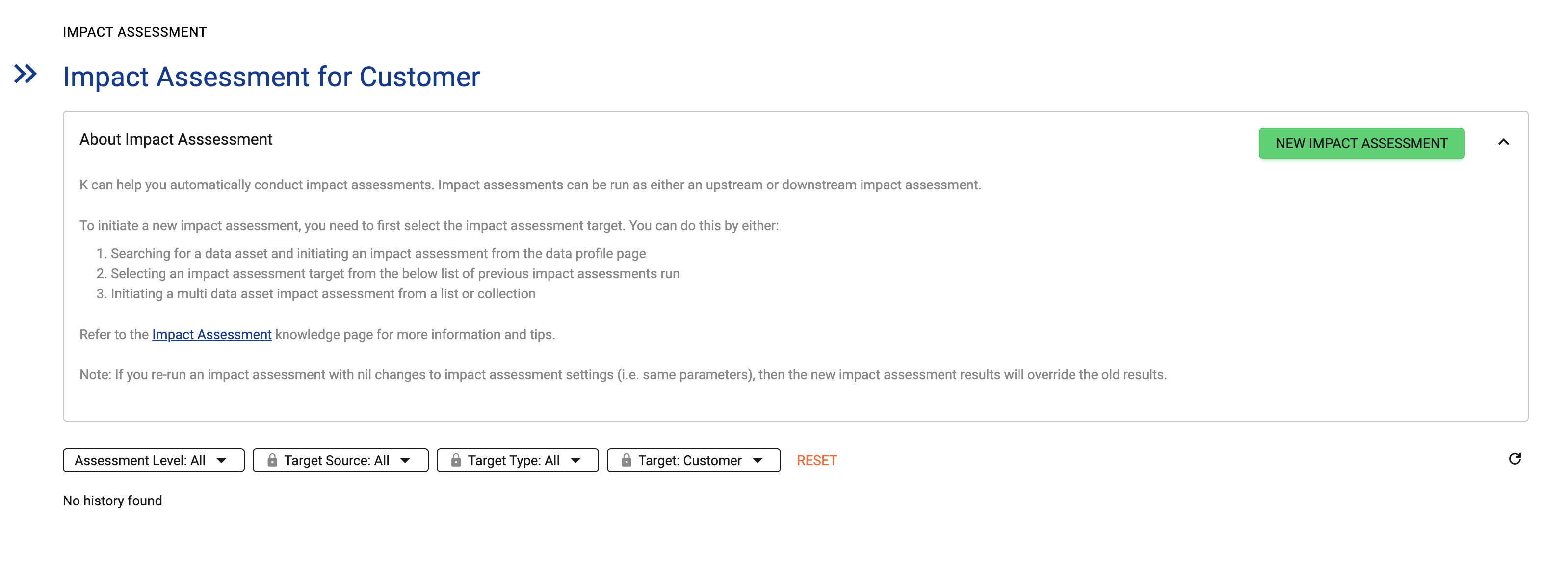
Task: Click the caret arrow on Target Source filter
Action: [x=405, y=461]
